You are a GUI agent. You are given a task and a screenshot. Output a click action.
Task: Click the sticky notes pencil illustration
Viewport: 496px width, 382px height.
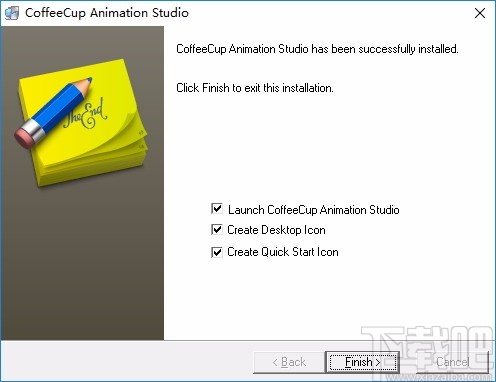(81, 122)
